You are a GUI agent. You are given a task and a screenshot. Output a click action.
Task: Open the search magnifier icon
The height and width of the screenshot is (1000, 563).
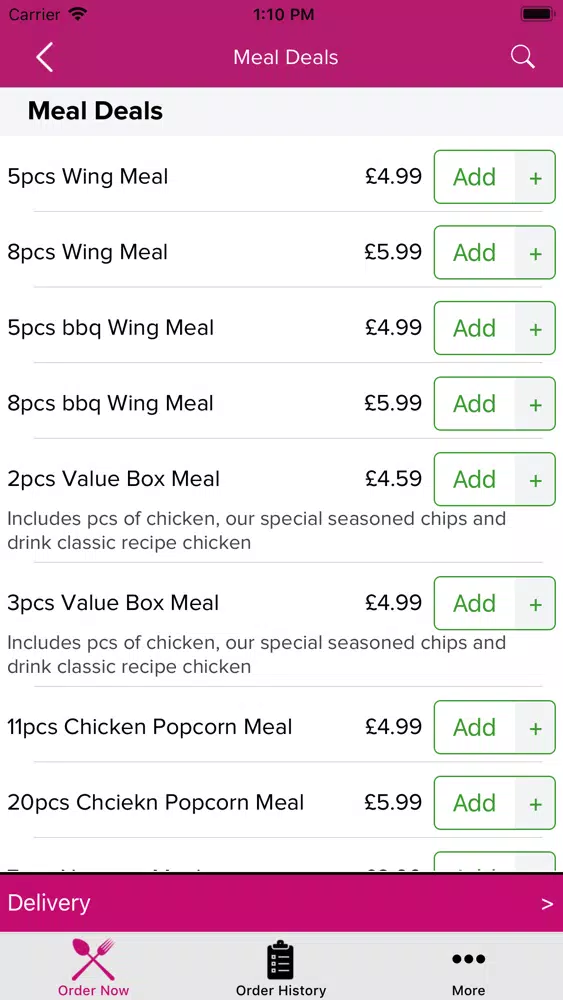(x=522, y=57)
